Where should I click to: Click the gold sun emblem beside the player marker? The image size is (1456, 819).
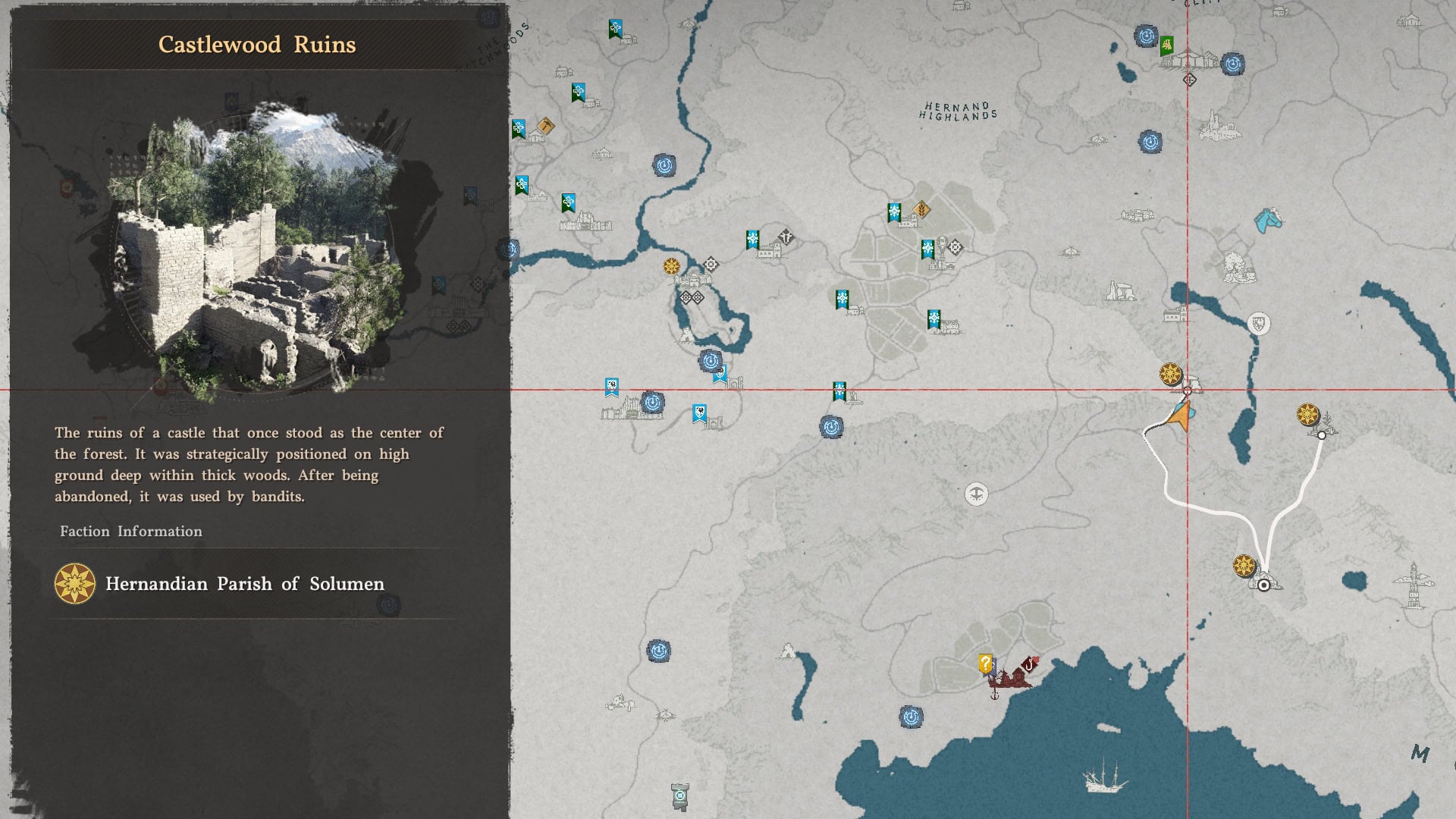pyautogui.click(x=1170, y=372)
